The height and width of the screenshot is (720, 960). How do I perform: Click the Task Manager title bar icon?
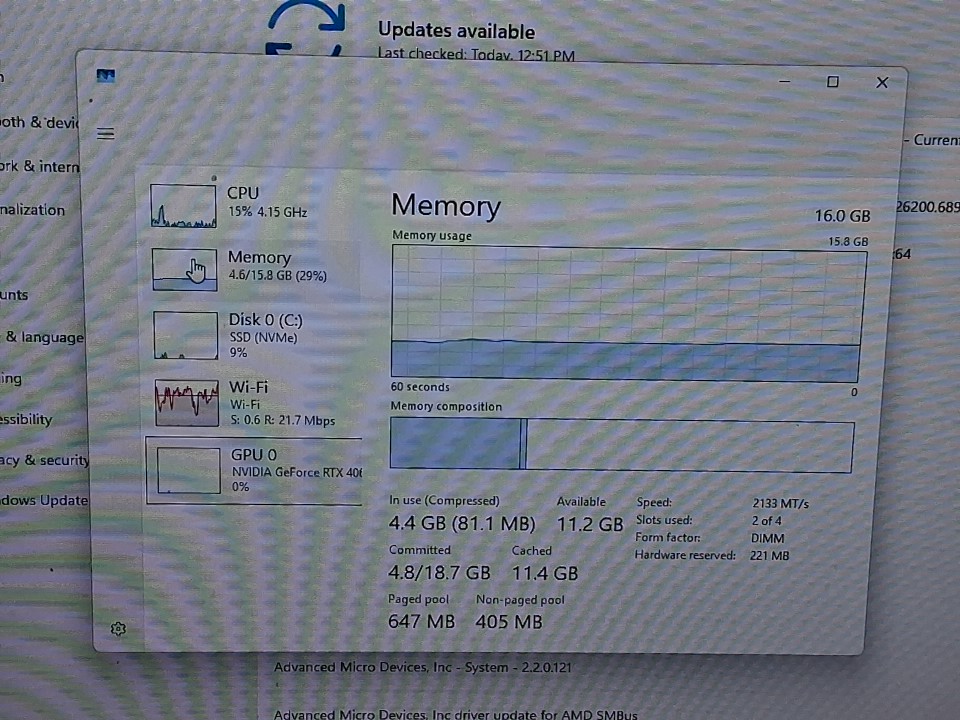coord(105,76)
